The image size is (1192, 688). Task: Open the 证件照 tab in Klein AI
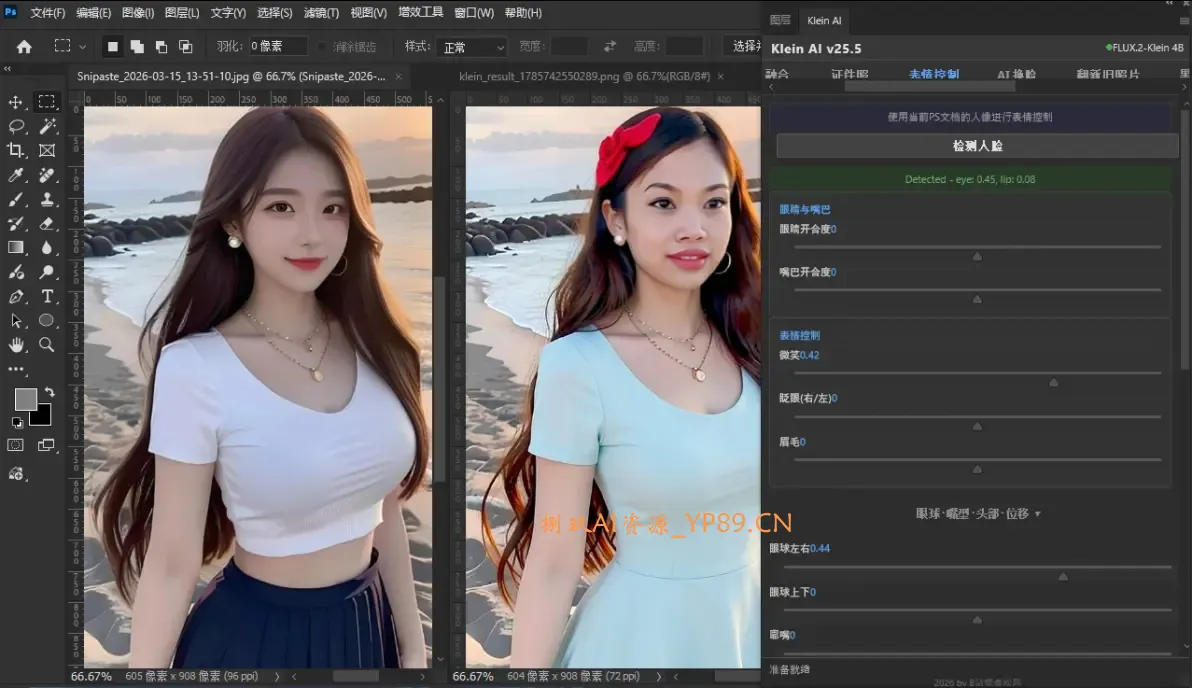pyautogui.click(x=850, y=74)
